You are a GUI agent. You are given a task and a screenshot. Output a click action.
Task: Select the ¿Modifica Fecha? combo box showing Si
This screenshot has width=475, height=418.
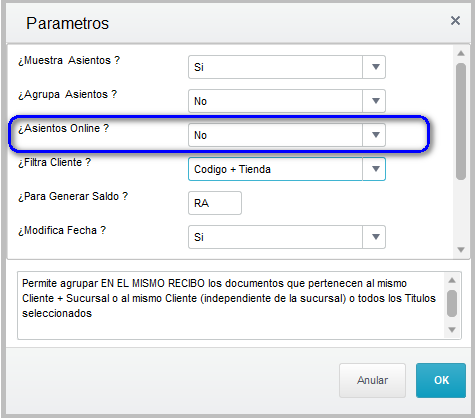coord(287,237)
